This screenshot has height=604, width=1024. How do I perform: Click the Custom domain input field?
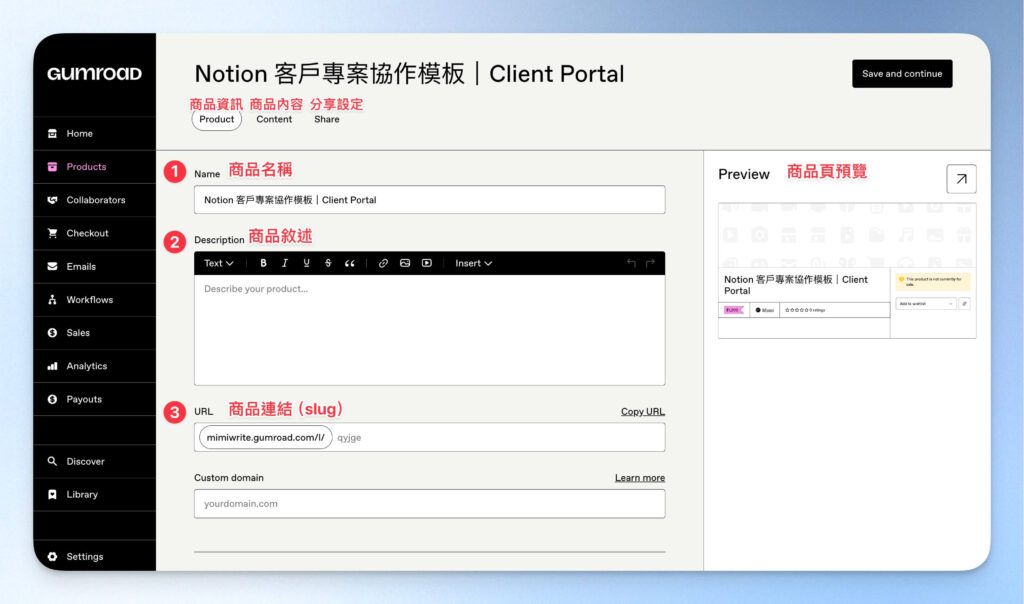[x=429, y=504]
